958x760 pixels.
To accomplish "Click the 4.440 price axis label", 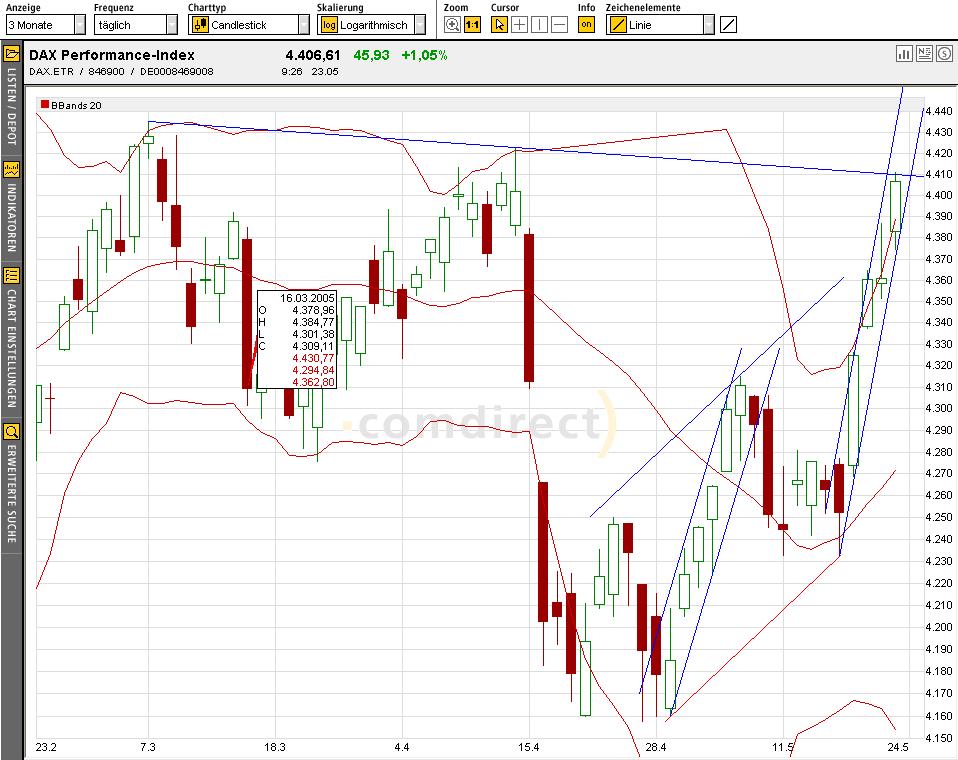I will (939, 111).
